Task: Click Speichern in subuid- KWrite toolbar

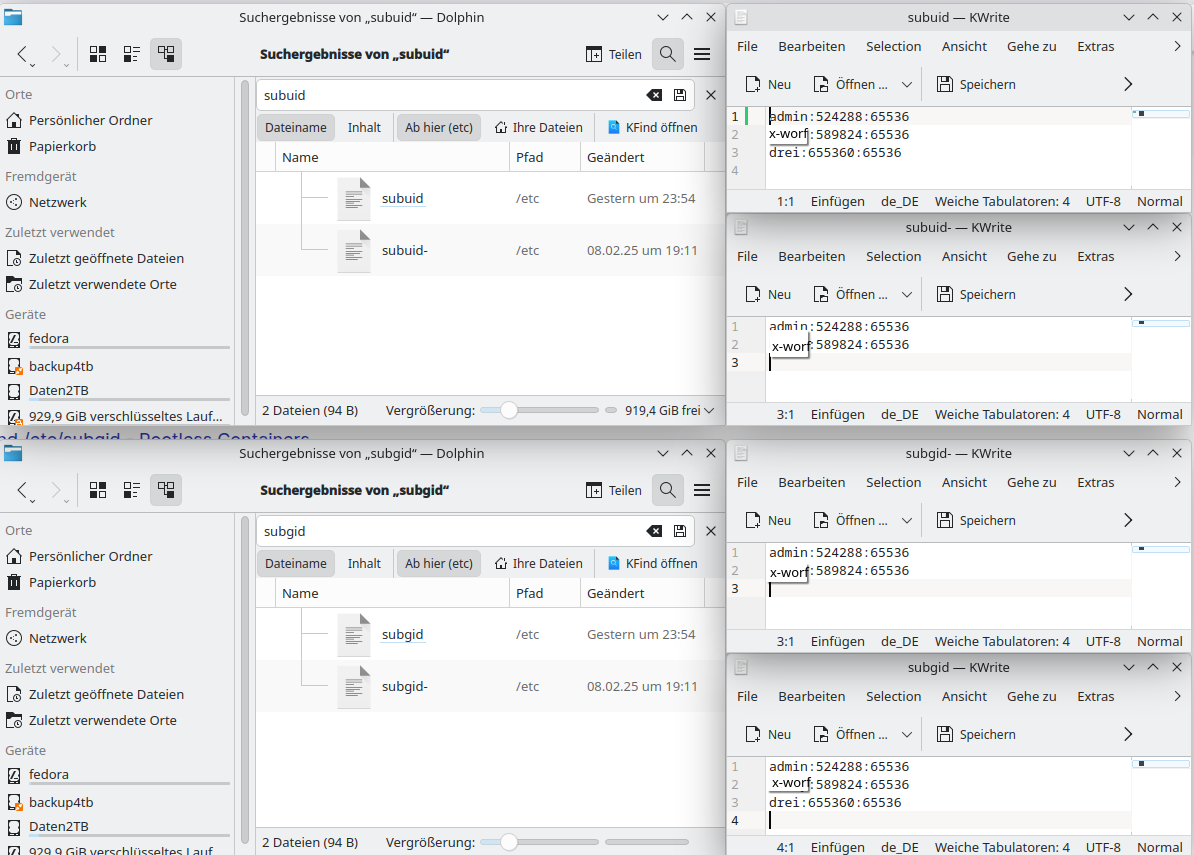Action: click(x=975, y=295)
